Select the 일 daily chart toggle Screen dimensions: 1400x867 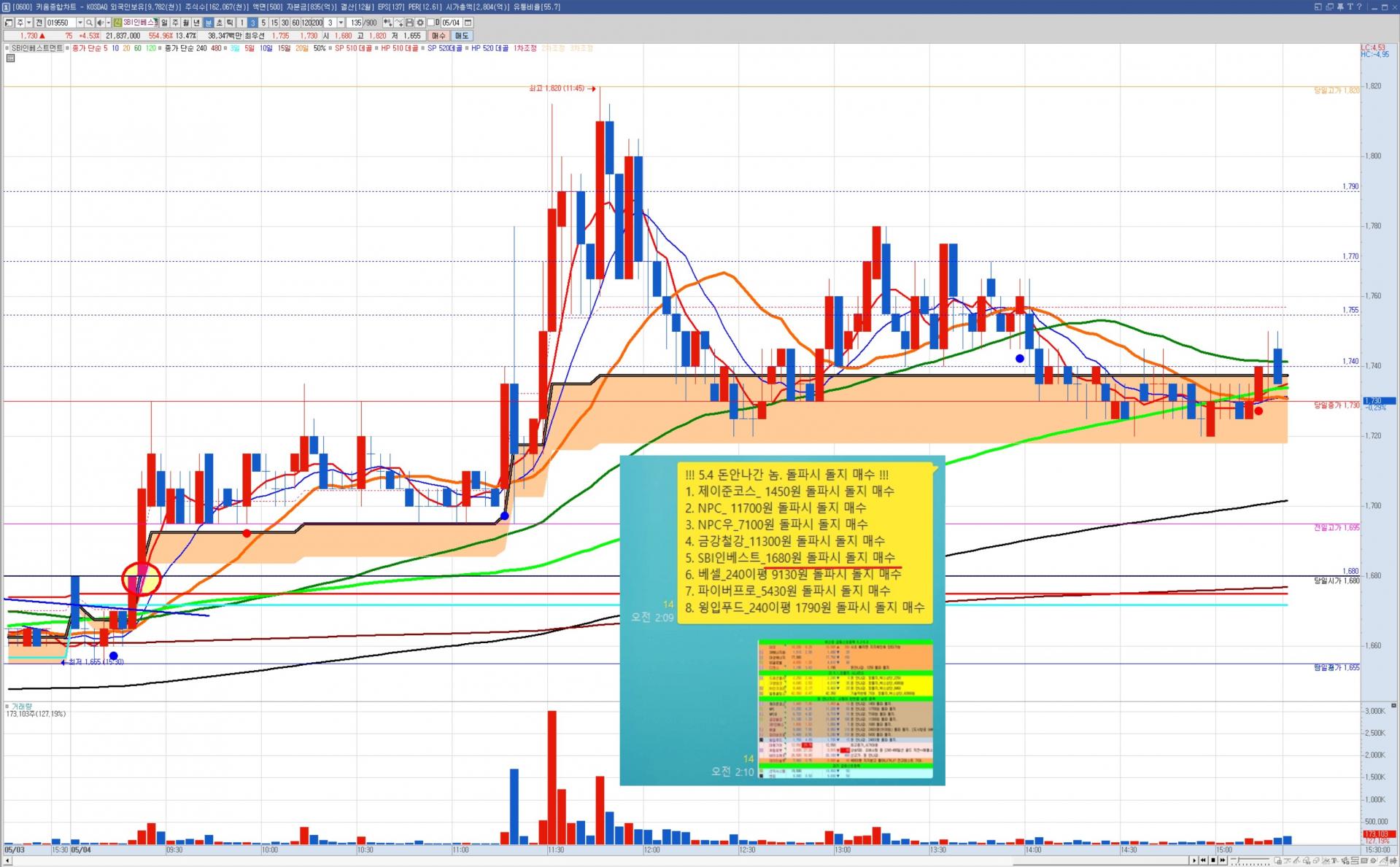[164, 23]
